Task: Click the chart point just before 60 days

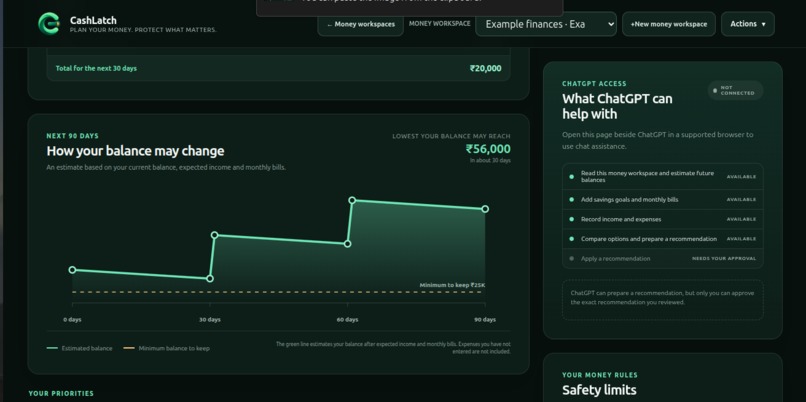Action: pos(347,244)
